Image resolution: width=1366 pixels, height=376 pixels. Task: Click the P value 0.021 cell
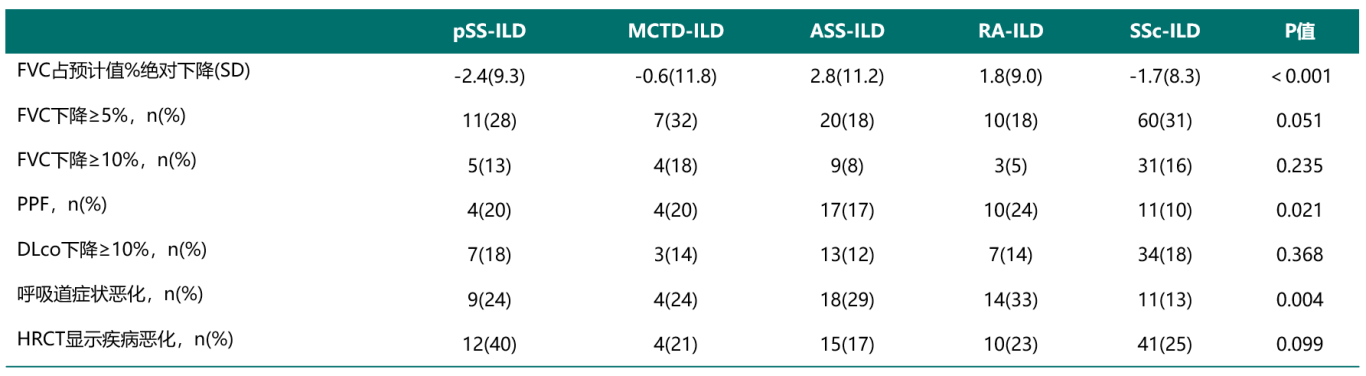tap(1300, 210)
